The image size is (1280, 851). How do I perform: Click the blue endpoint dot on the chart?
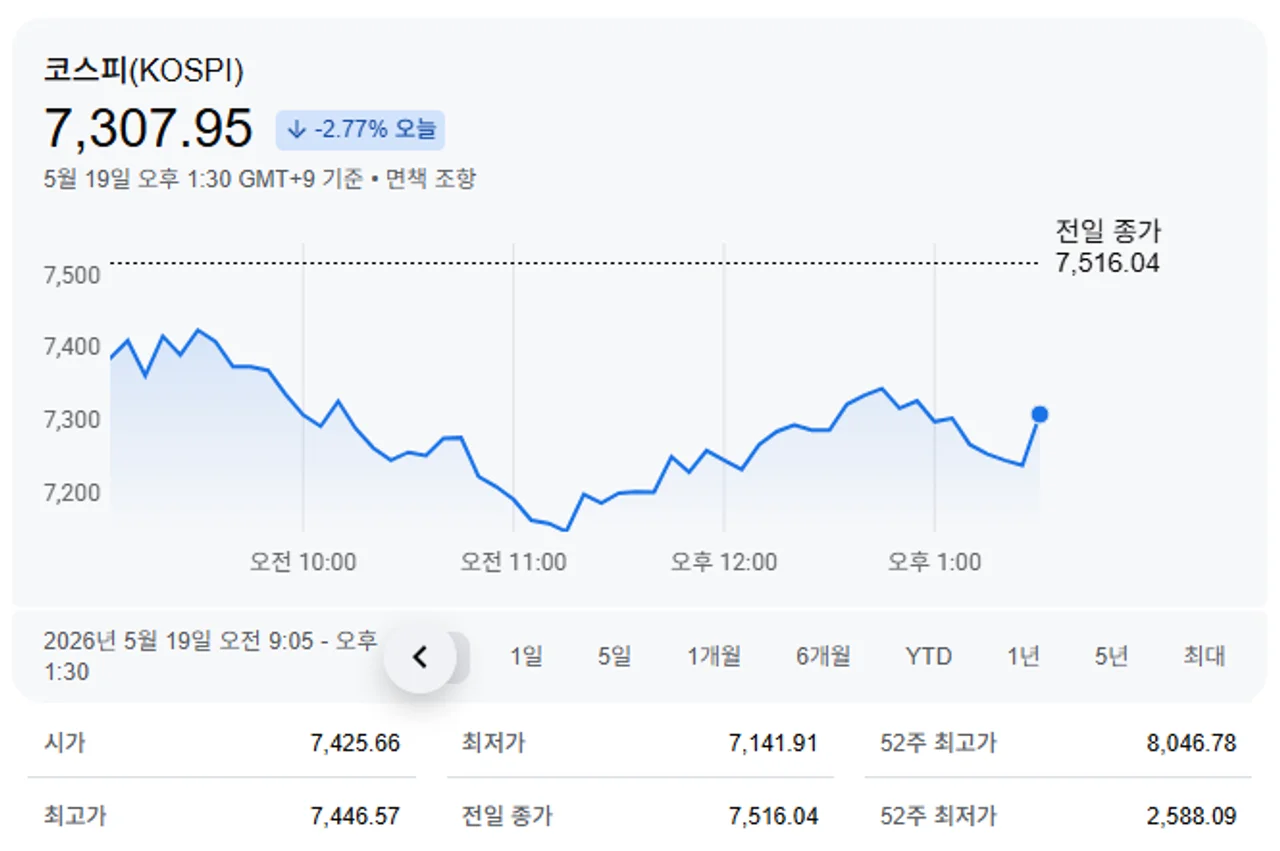(x=1040, y=414)
